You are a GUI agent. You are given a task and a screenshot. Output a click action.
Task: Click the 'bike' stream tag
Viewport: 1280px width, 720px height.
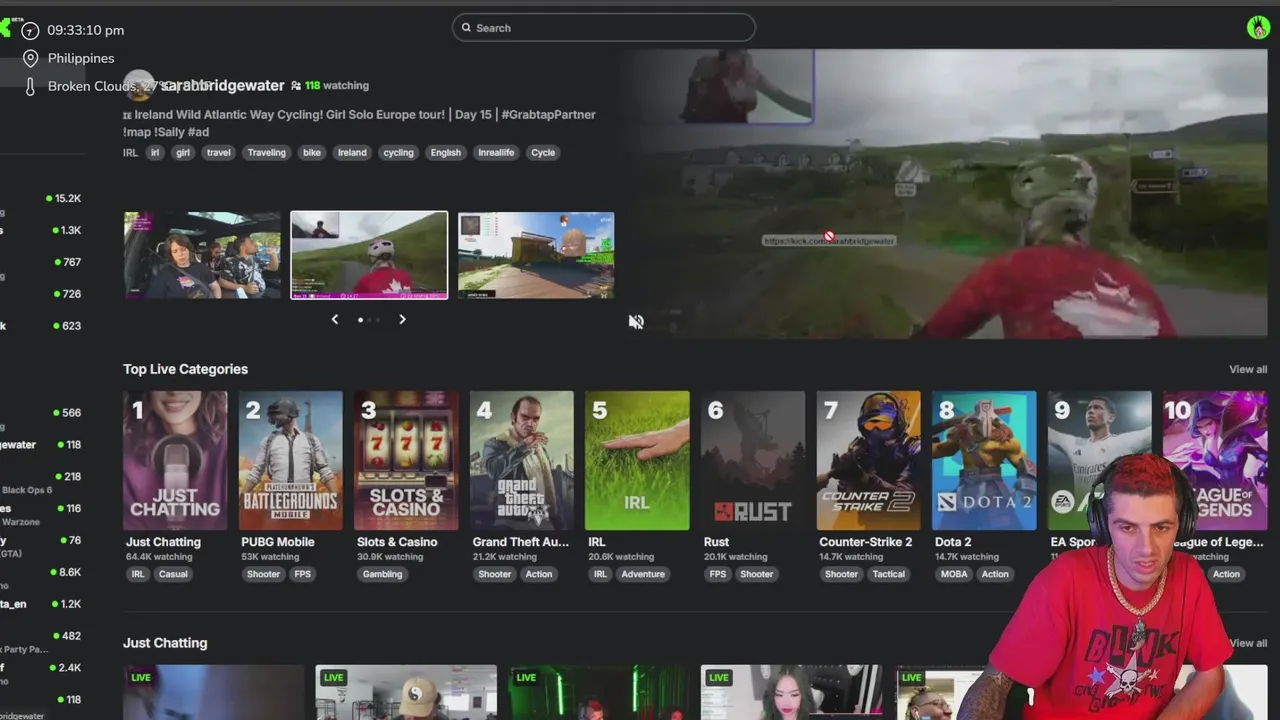click(312, 153)
